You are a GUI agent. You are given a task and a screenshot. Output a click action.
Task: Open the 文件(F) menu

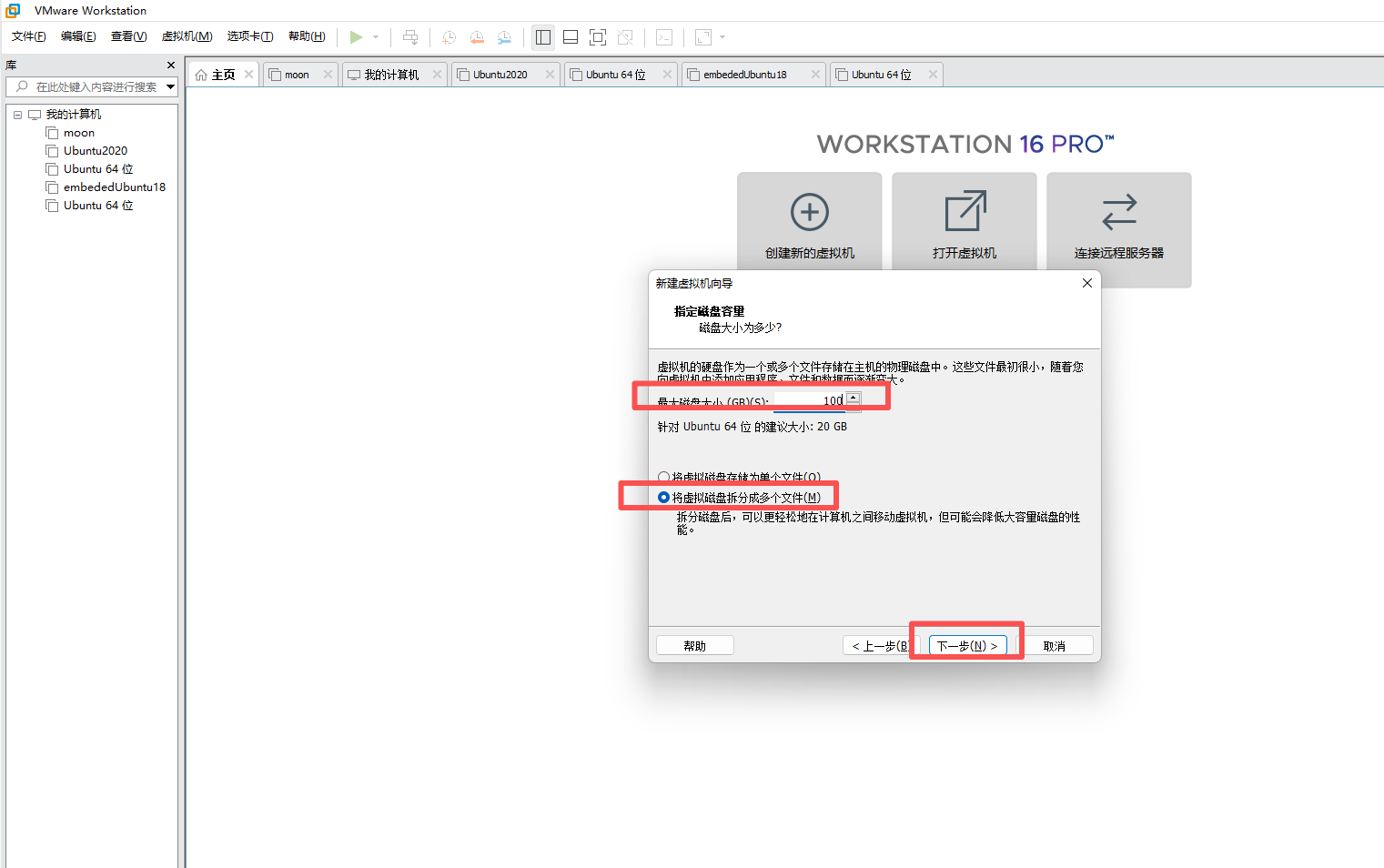29,36
